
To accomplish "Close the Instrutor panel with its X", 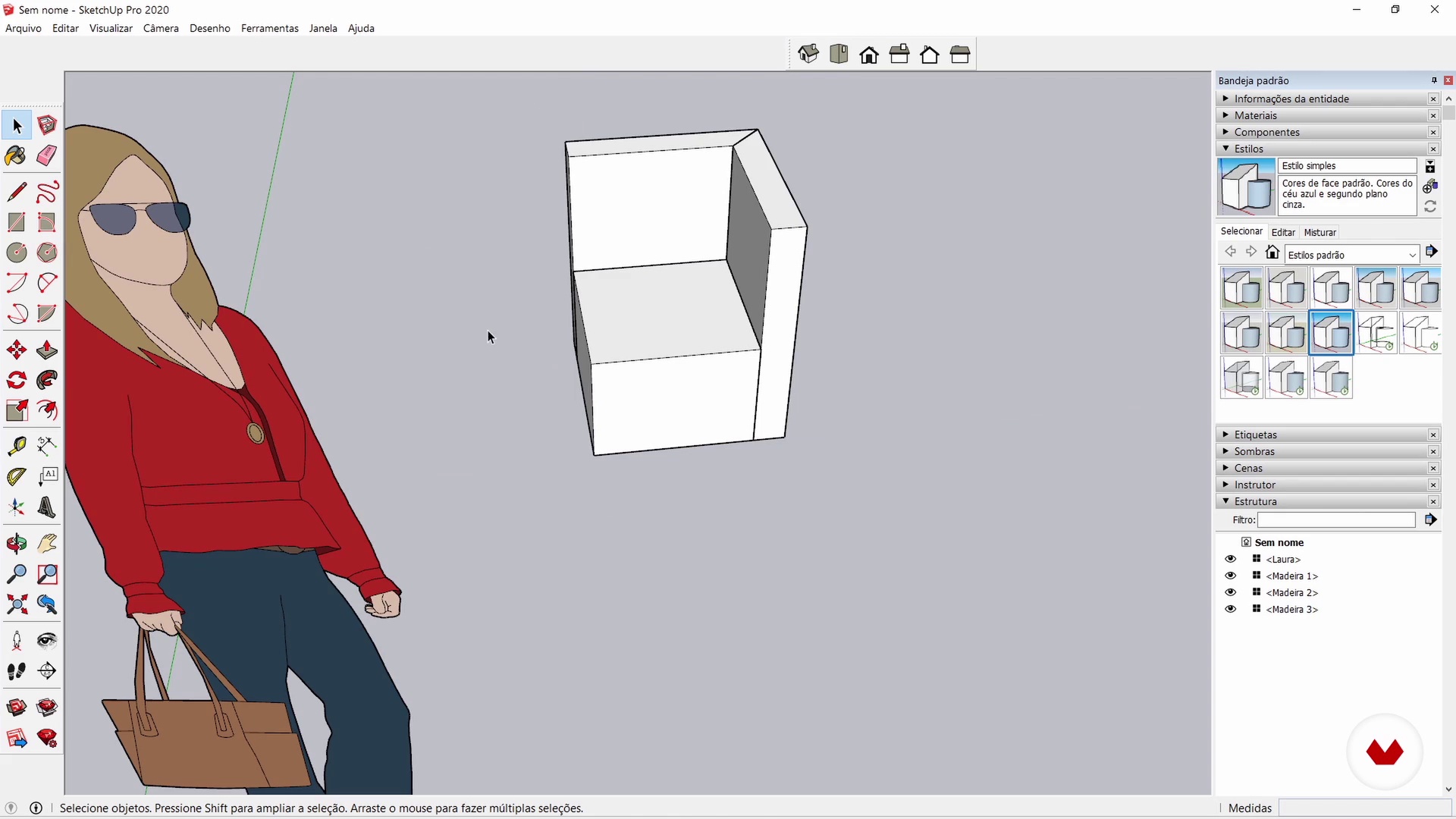I will [1433, 485].
